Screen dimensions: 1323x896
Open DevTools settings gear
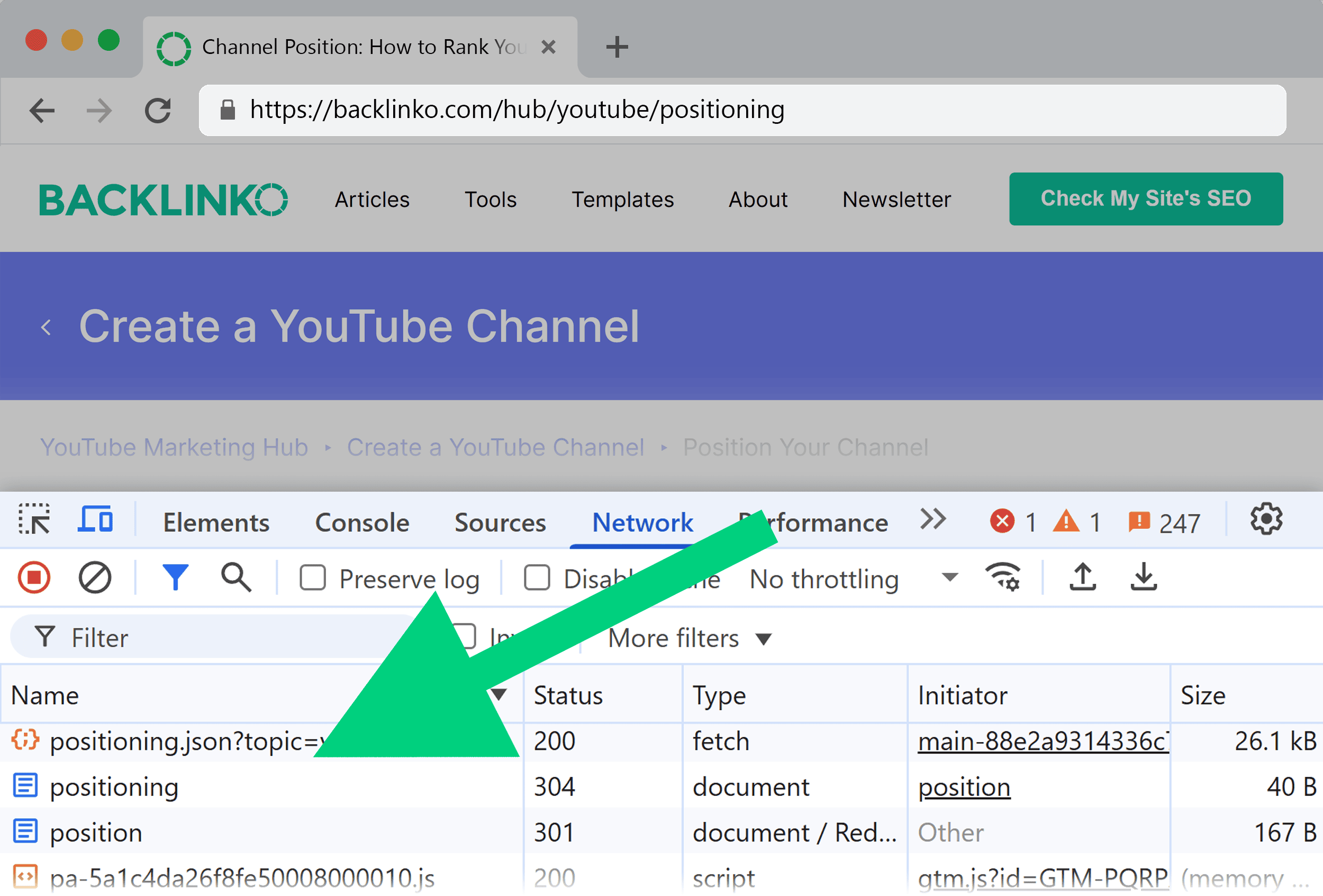pos(1266,519)
